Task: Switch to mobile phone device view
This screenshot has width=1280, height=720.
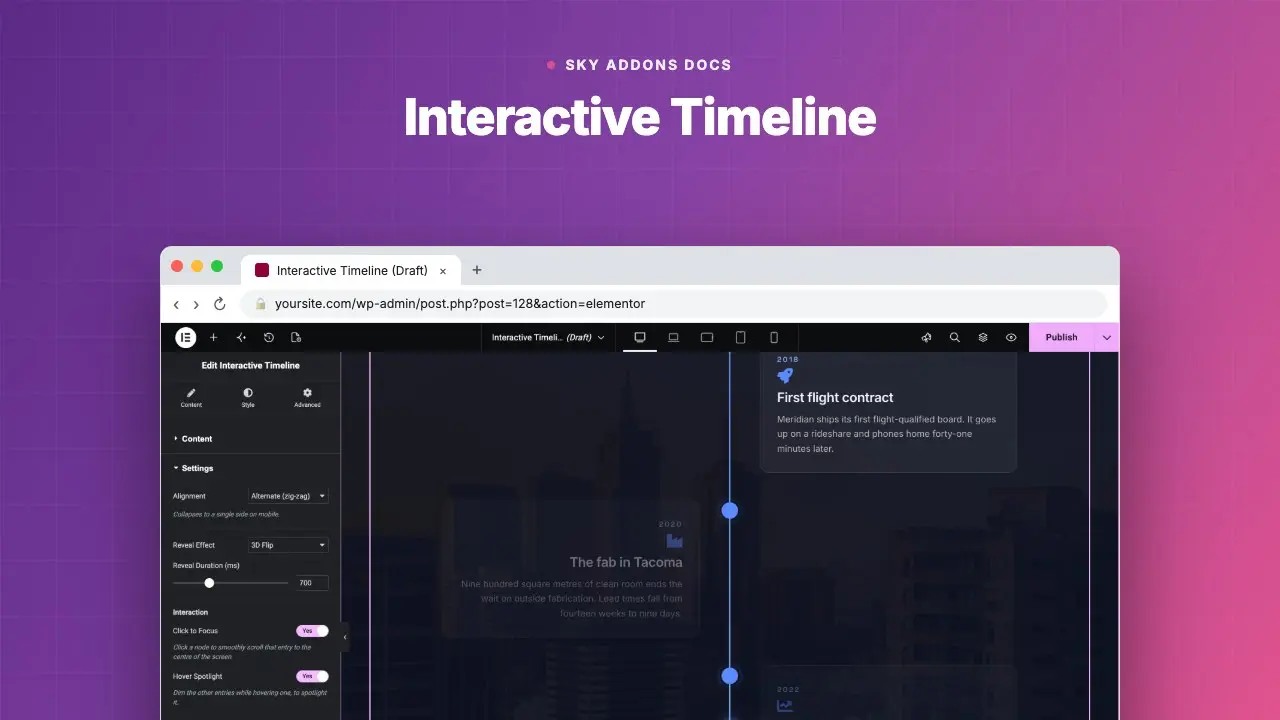Action: tap(773, 337)
